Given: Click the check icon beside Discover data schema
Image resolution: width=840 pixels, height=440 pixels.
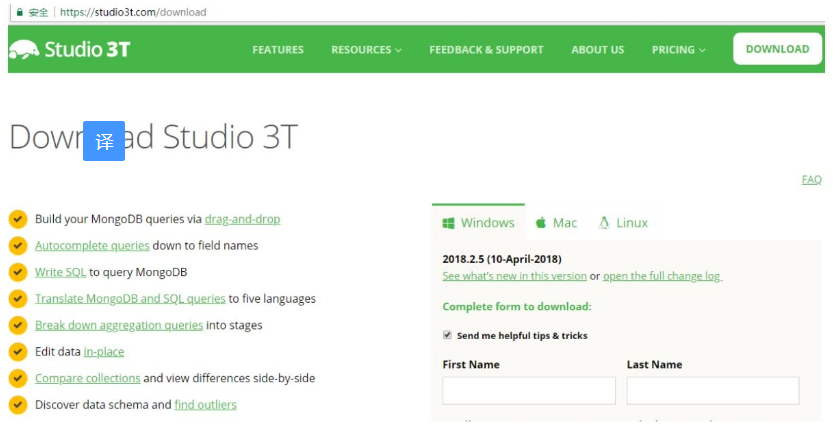Looking at the screenshot, I should [18, 404].
